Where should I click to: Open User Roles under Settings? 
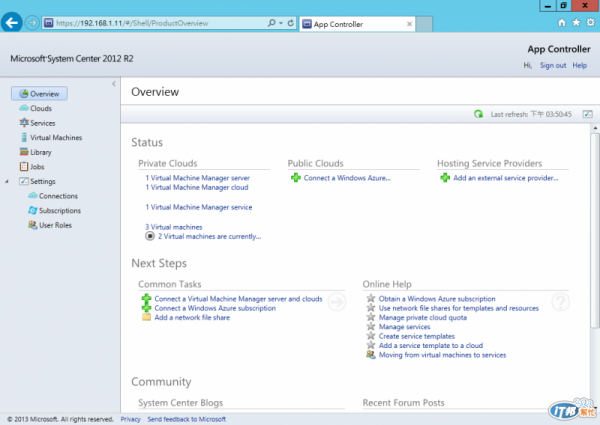click(x=50, y=225)
